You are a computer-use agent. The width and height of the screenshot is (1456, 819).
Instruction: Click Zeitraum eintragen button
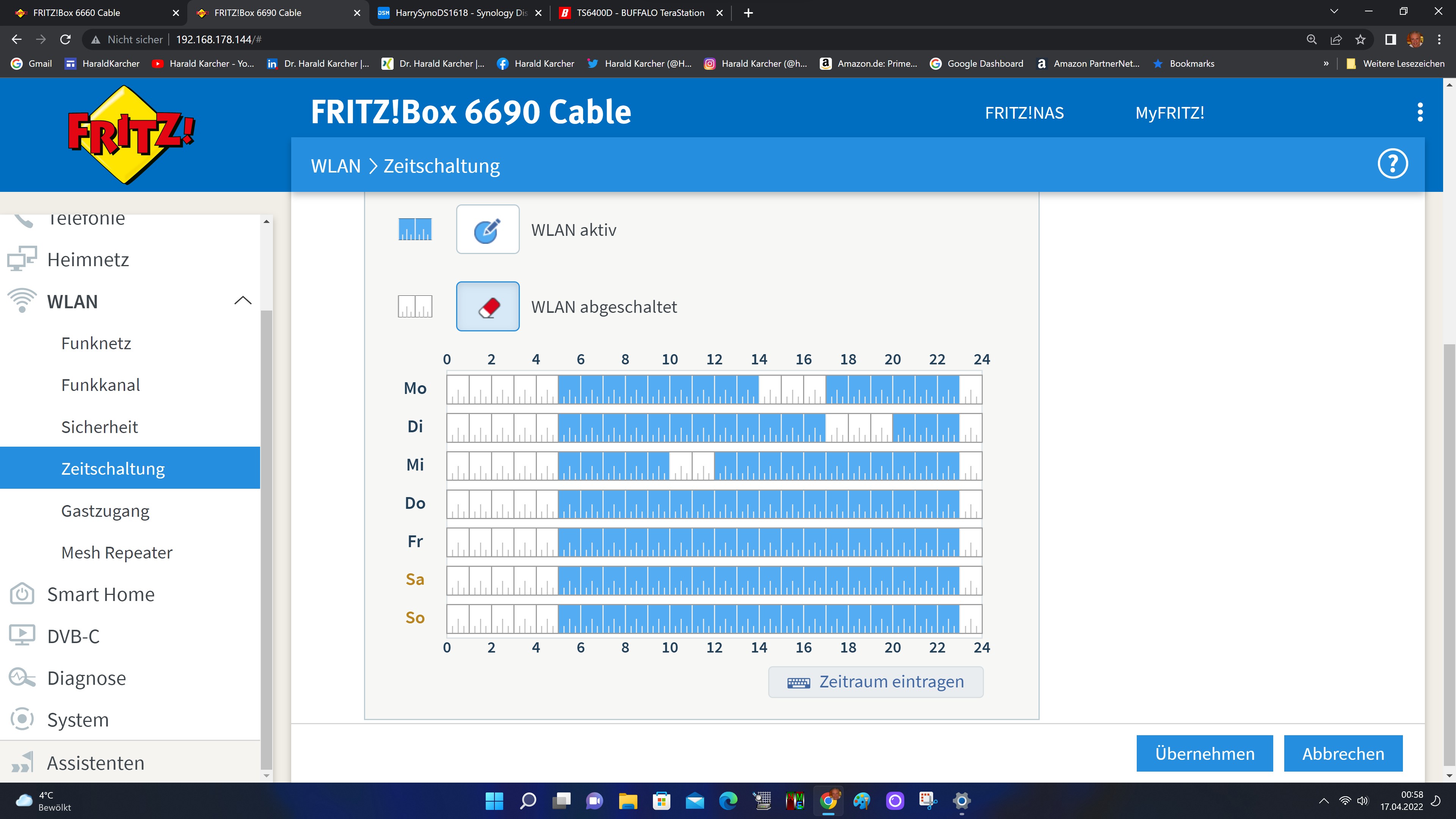point(875,682)
